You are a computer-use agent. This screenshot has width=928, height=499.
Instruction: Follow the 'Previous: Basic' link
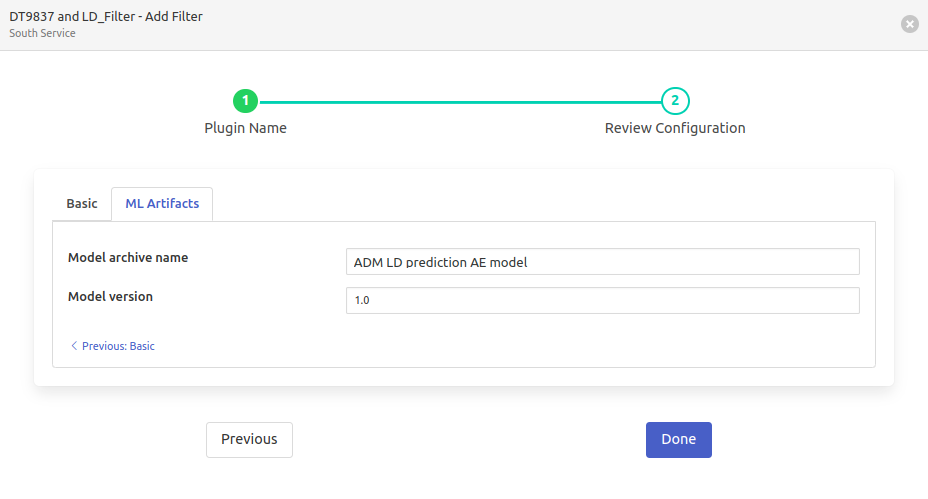pos(118,346)
